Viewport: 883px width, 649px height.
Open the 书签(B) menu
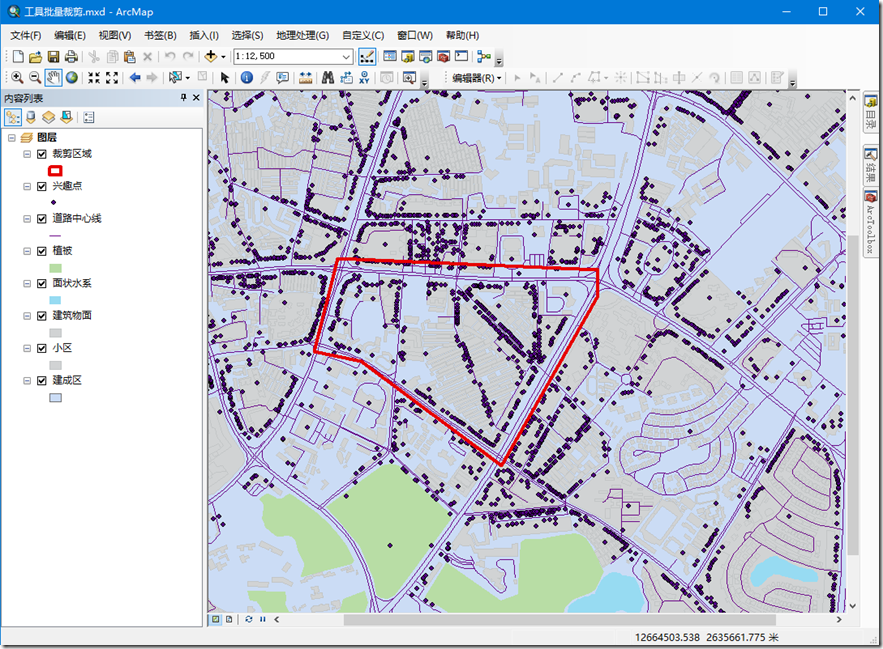pos(160,35)
